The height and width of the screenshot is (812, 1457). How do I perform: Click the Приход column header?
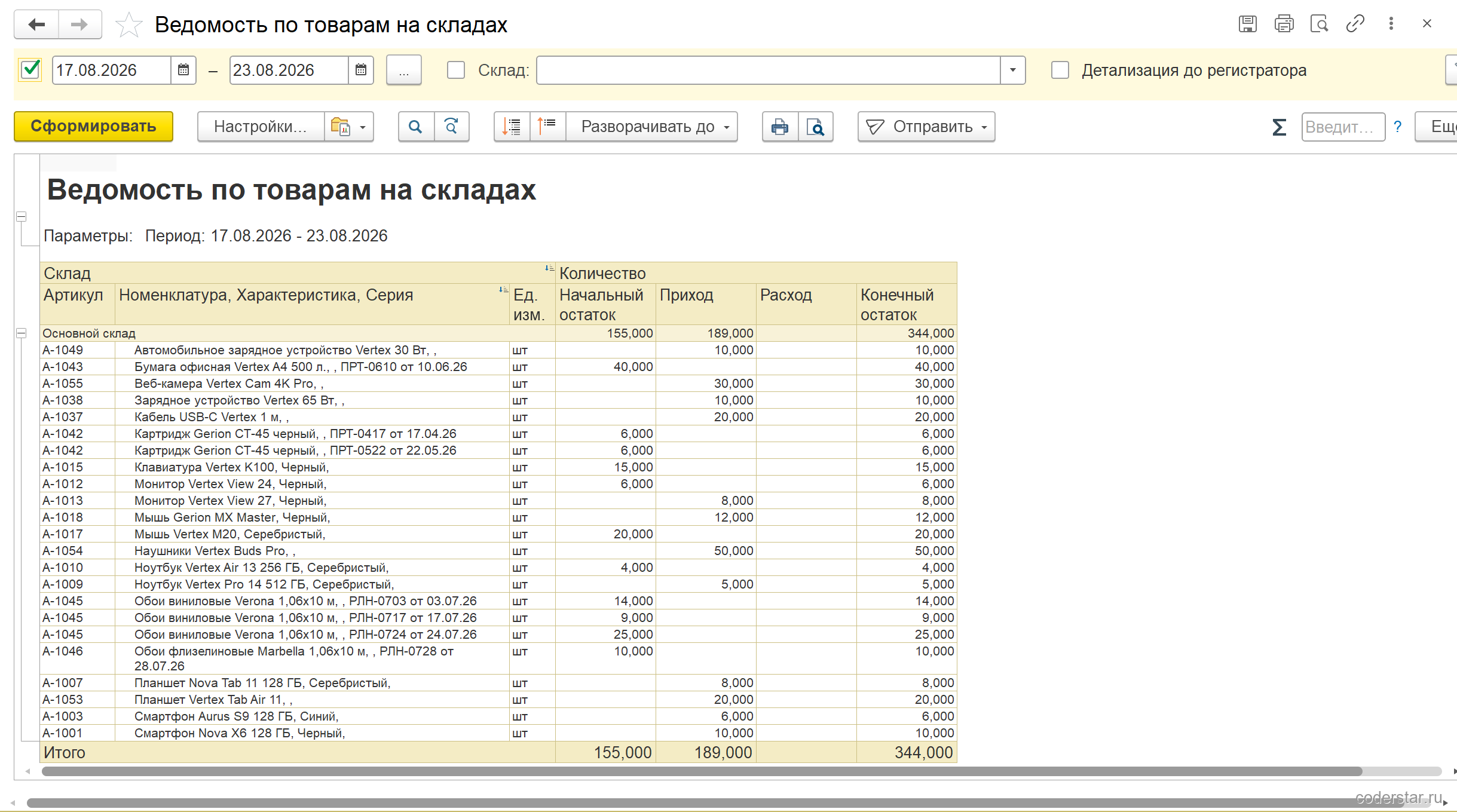tap(706, 304)
